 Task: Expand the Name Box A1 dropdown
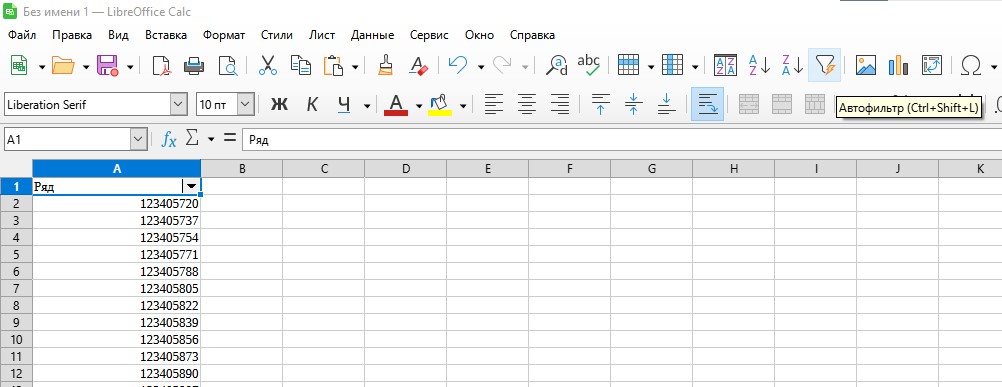coord(139,139)
